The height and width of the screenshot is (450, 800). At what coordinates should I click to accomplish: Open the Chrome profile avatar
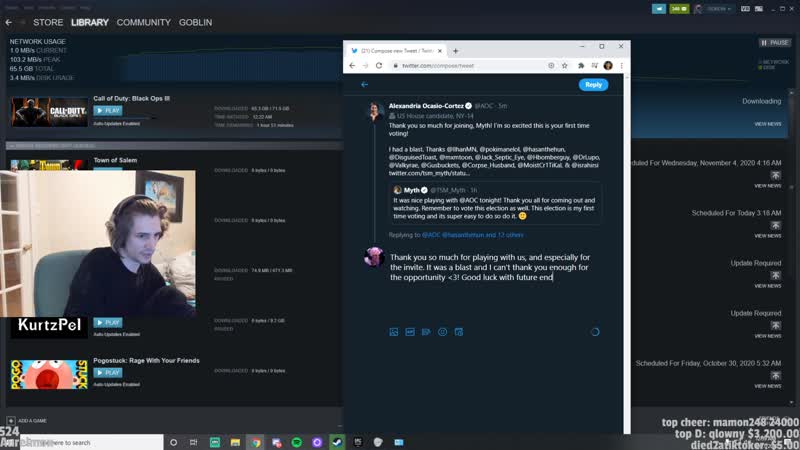click(x=608, y=66)
